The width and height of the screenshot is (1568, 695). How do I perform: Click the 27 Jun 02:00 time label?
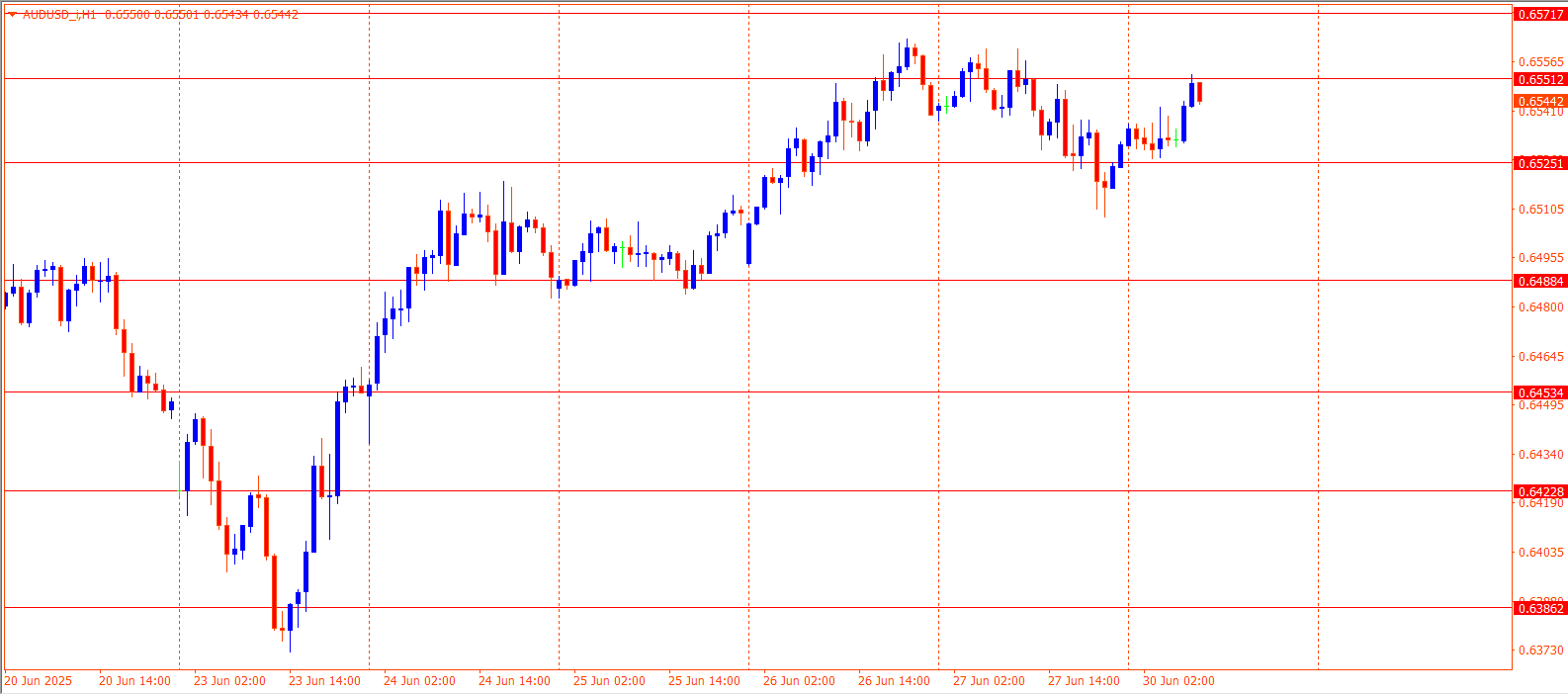pos(989,680)
